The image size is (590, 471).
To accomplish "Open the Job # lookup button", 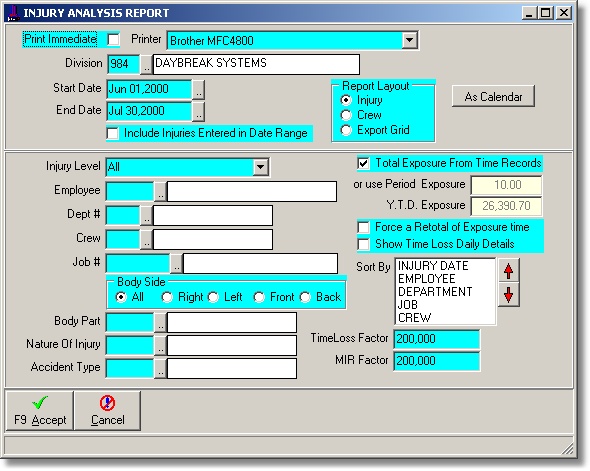I will tap(176, 263).
